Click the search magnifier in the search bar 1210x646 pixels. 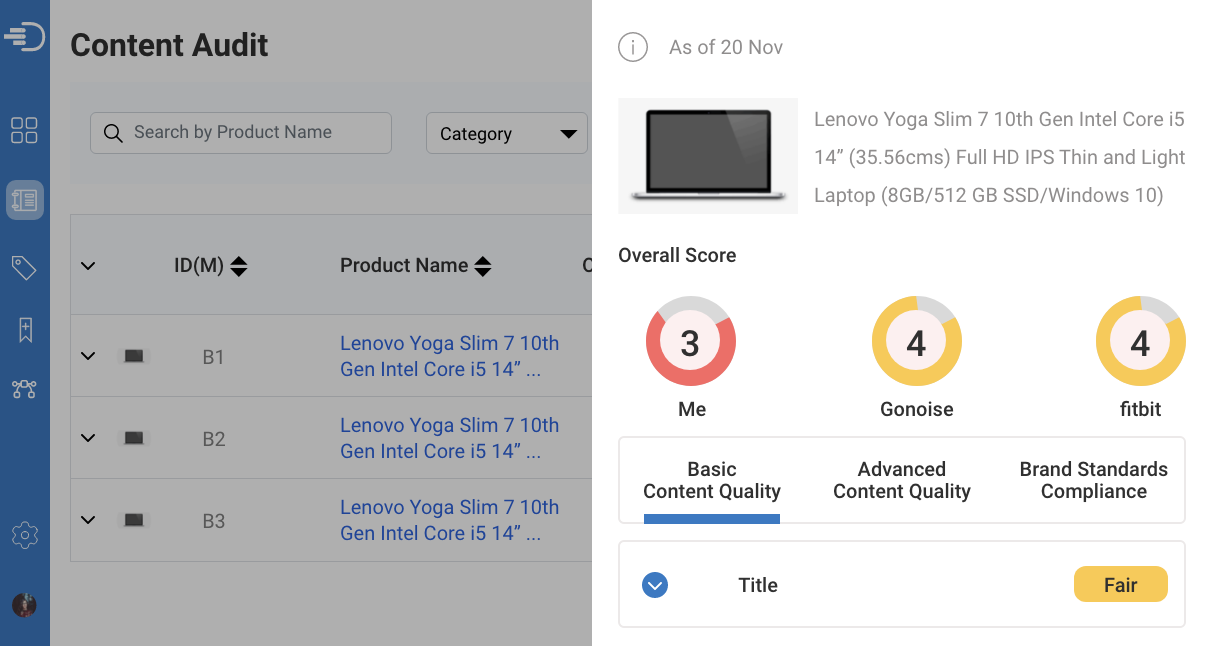113,132
